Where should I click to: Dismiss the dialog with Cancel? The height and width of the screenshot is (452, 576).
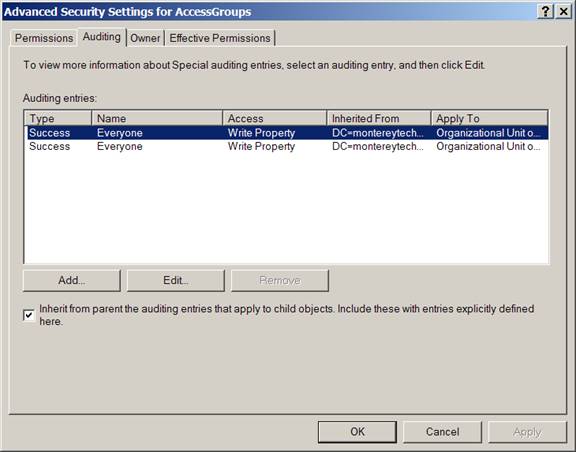442,431
